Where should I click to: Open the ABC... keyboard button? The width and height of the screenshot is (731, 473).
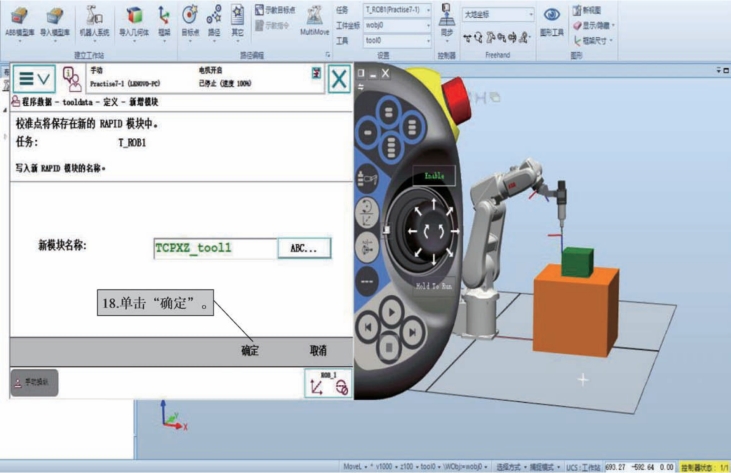coord(304,248)
